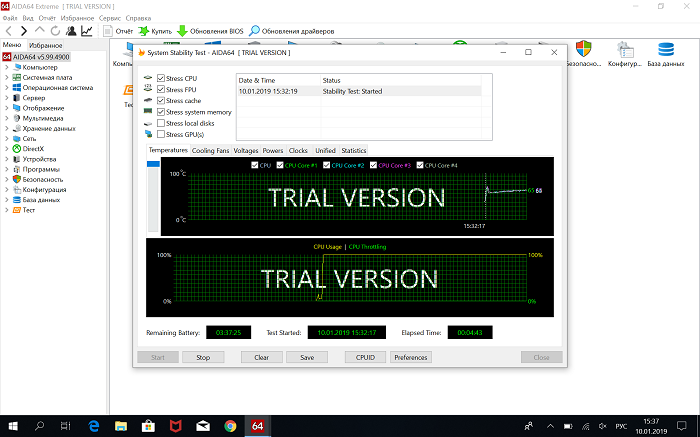Switch to Powers tab
Image resolution: width=700 pixels, height=437 pixels.
[273, 151]
